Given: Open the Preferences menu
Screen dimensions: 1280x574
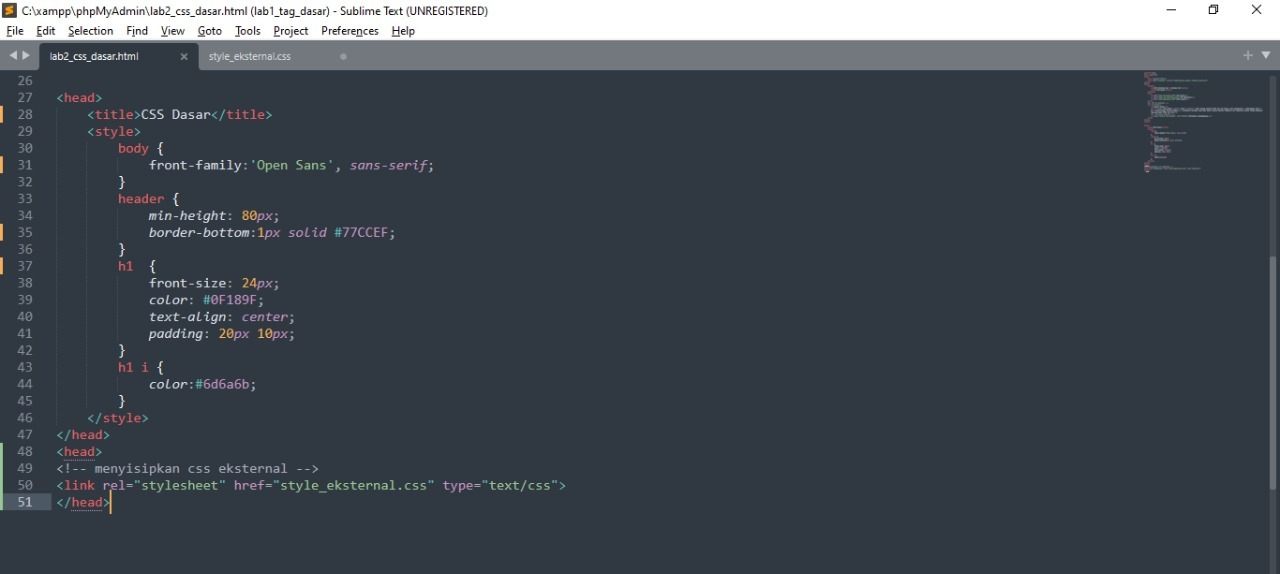Looking at the screenshot, I should point(350,31).
